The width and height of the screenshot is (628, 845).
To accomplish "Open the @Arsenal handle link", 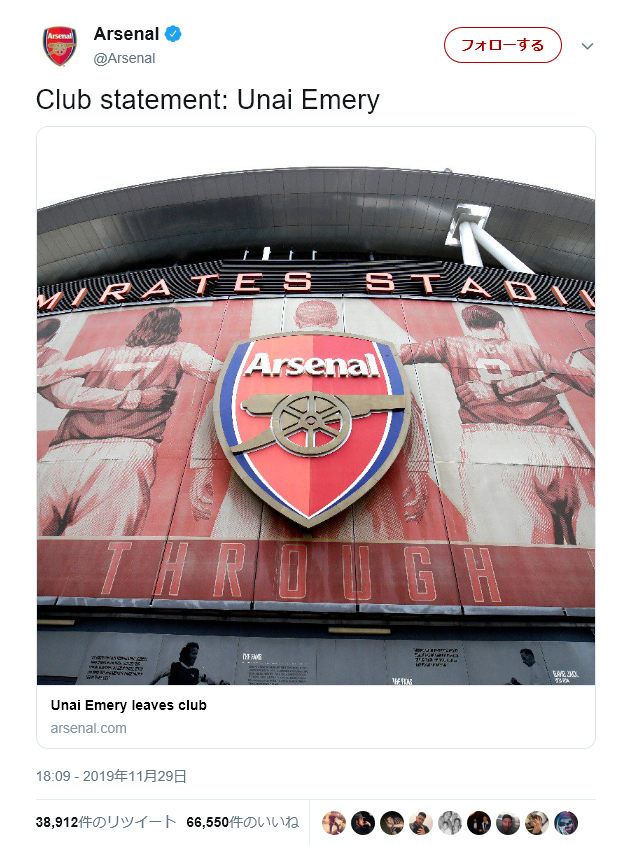I will pyautogui.click(x=125, y=58).
